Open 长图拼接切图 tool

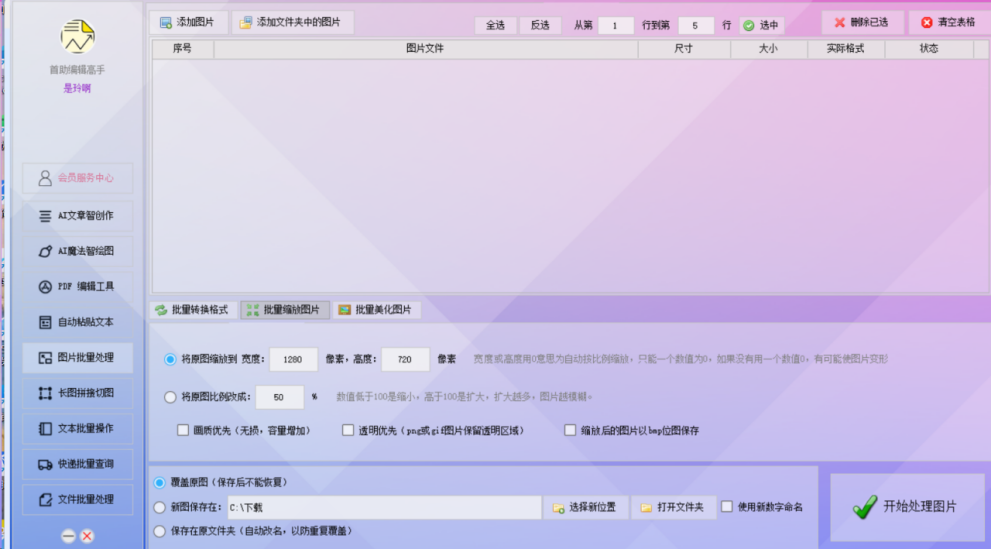(78, 393)
